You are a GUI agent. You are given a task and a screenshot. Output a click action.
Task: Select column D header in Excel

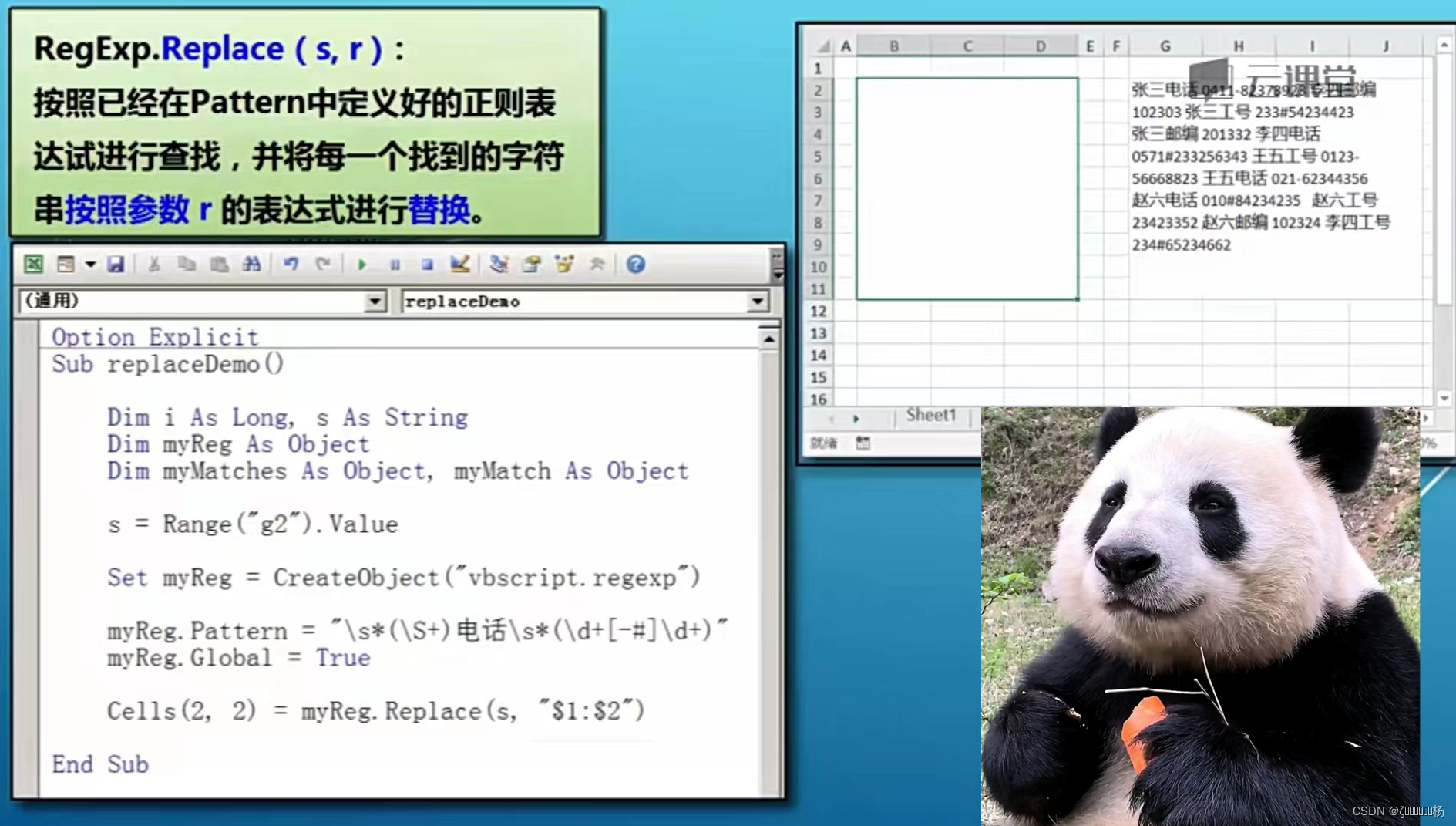coord(1041,46)
